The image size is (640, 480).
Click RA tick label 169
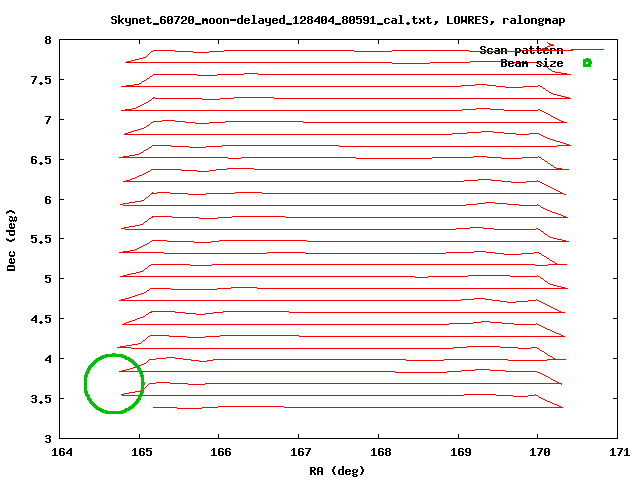point(460,452)
